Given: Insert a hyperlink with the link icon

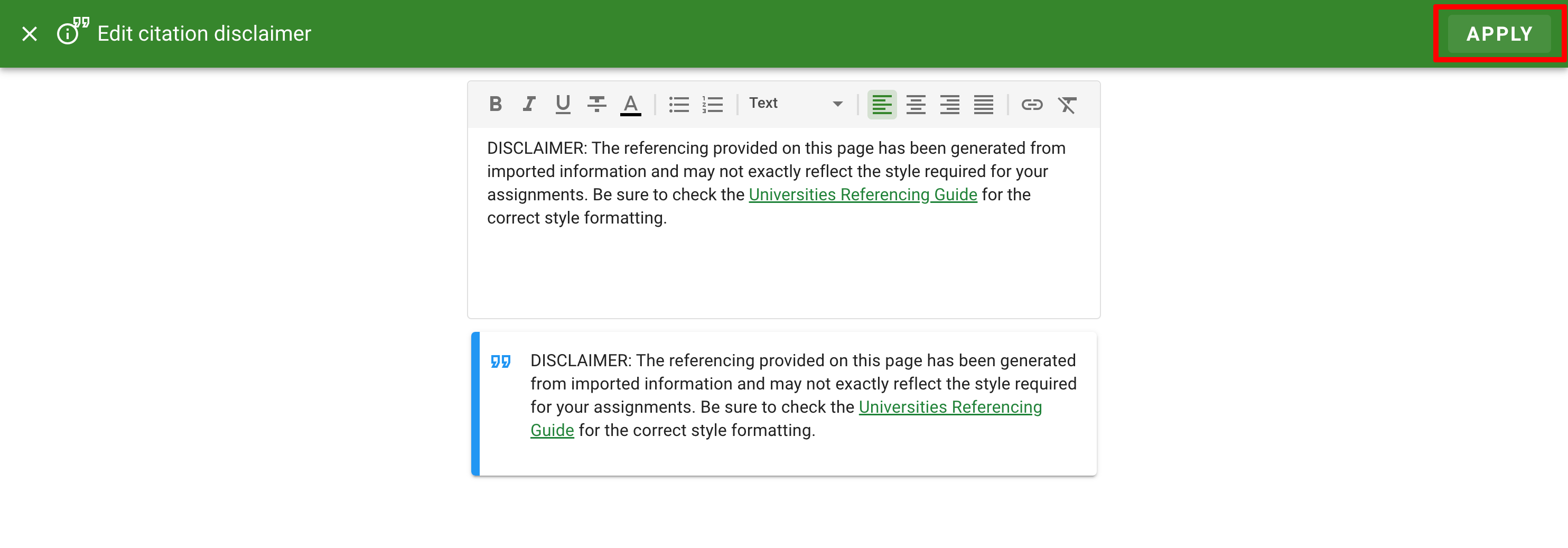Looking at the screenshot, I should (1032, 104).
